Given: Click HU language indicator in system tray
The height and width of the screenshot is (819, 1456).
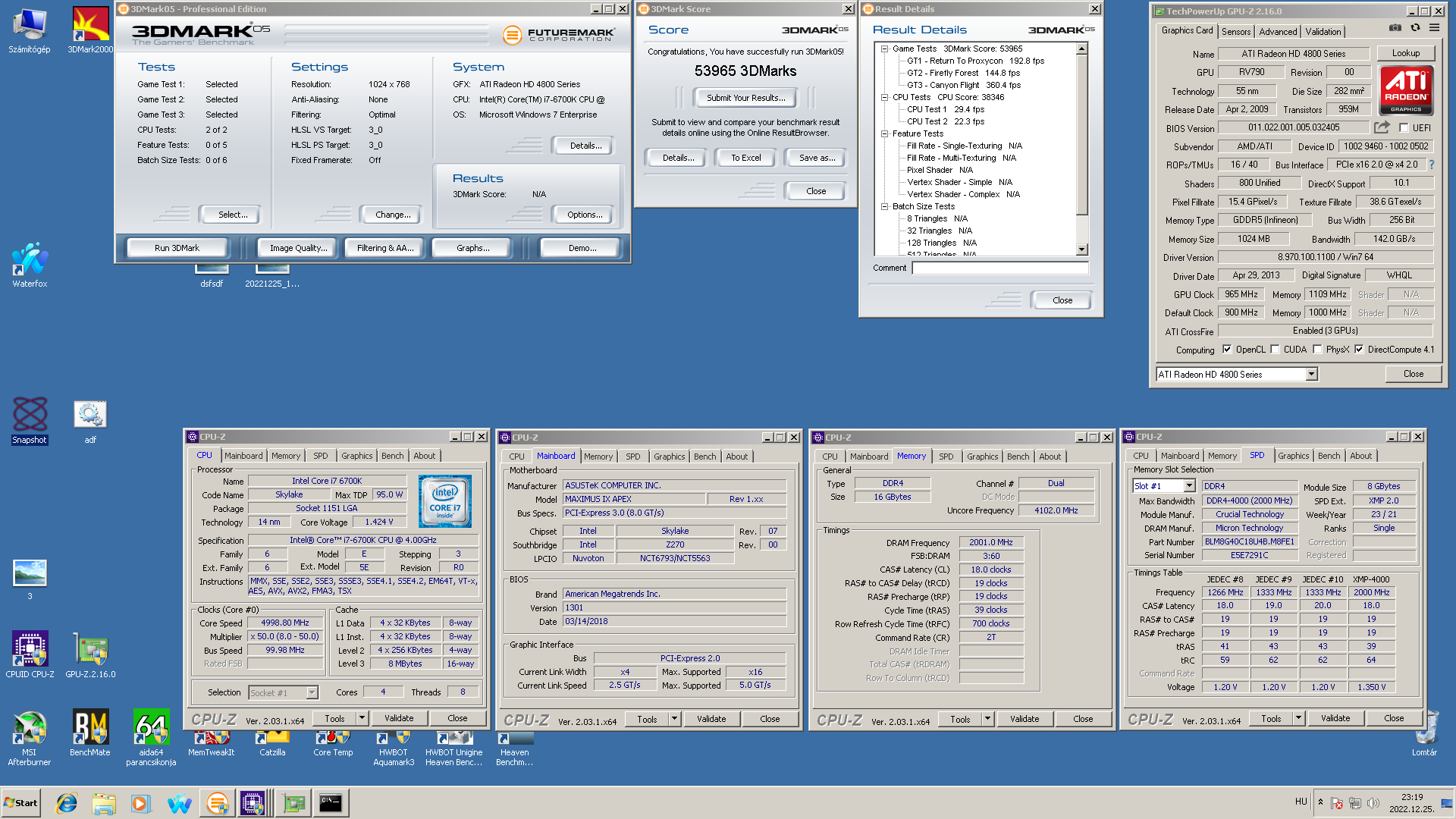Looking at the screenshot, I should [1301, 802].
